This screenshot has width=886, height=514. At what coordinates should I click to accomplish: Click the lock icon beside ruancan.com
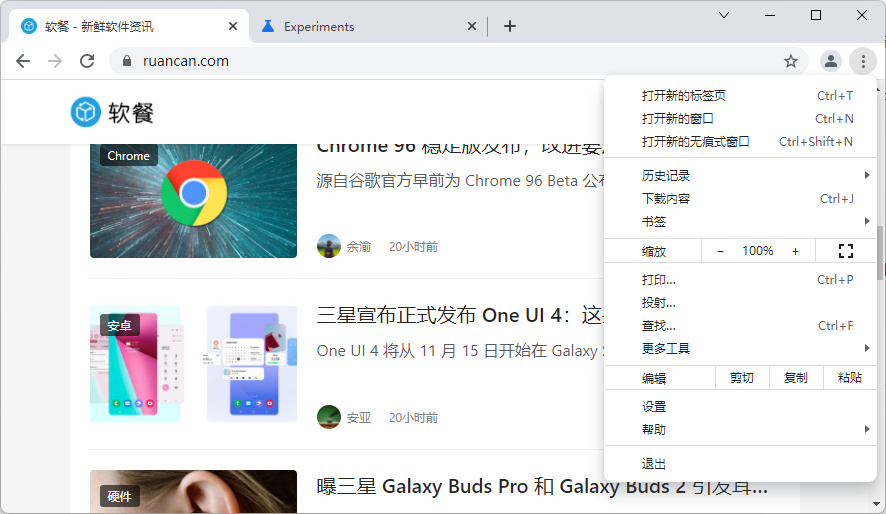click(x=127, y=61)
